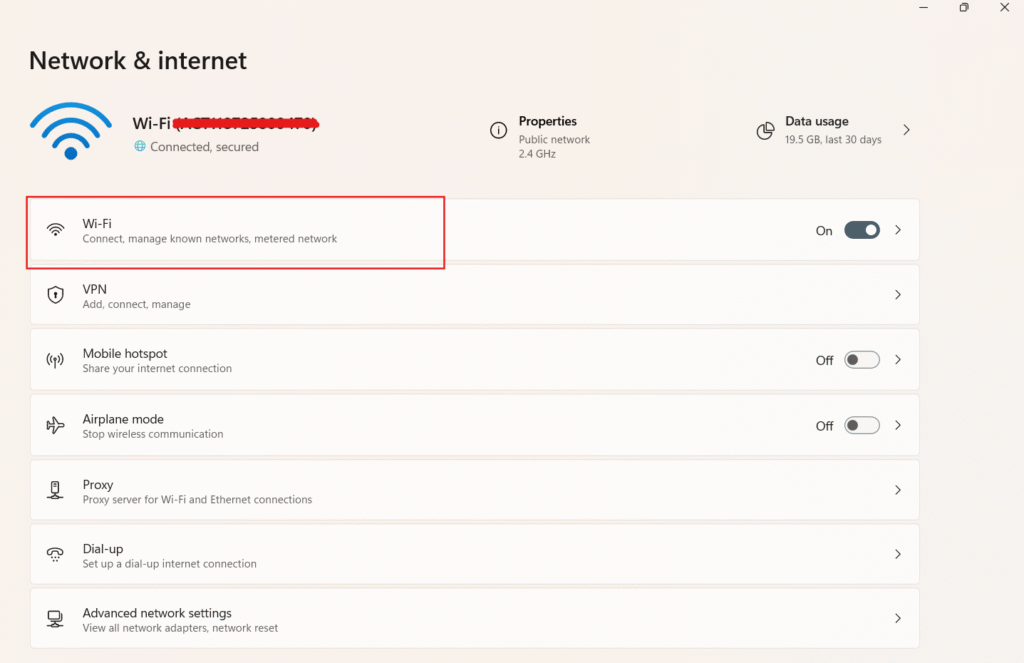Click the Advanced network settings monitor icon
The image size is (1024, 663).
click(x=56, y=619)
